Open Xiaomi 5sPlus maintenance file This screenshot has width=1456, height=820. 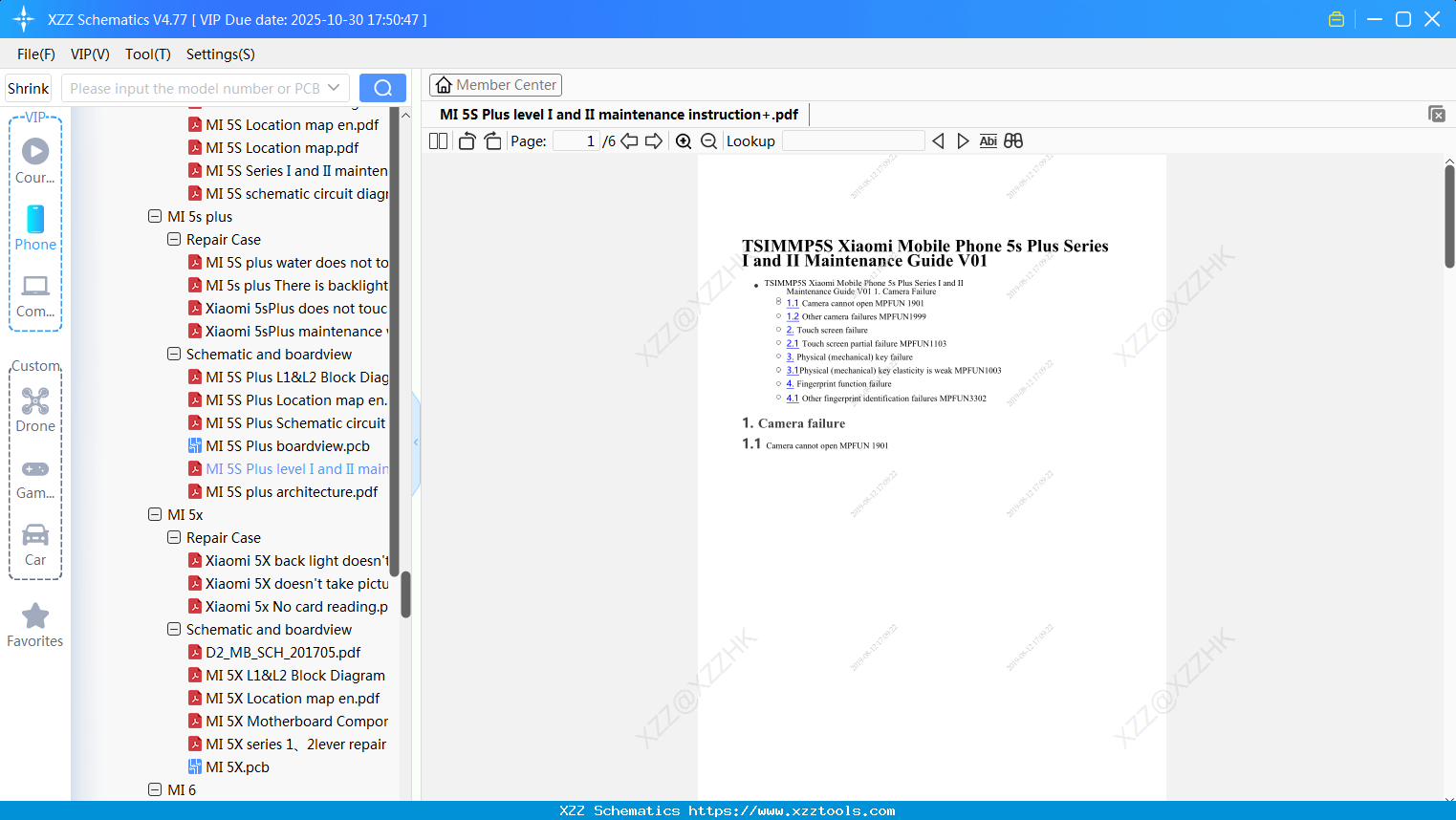click(x=289, y=331)
